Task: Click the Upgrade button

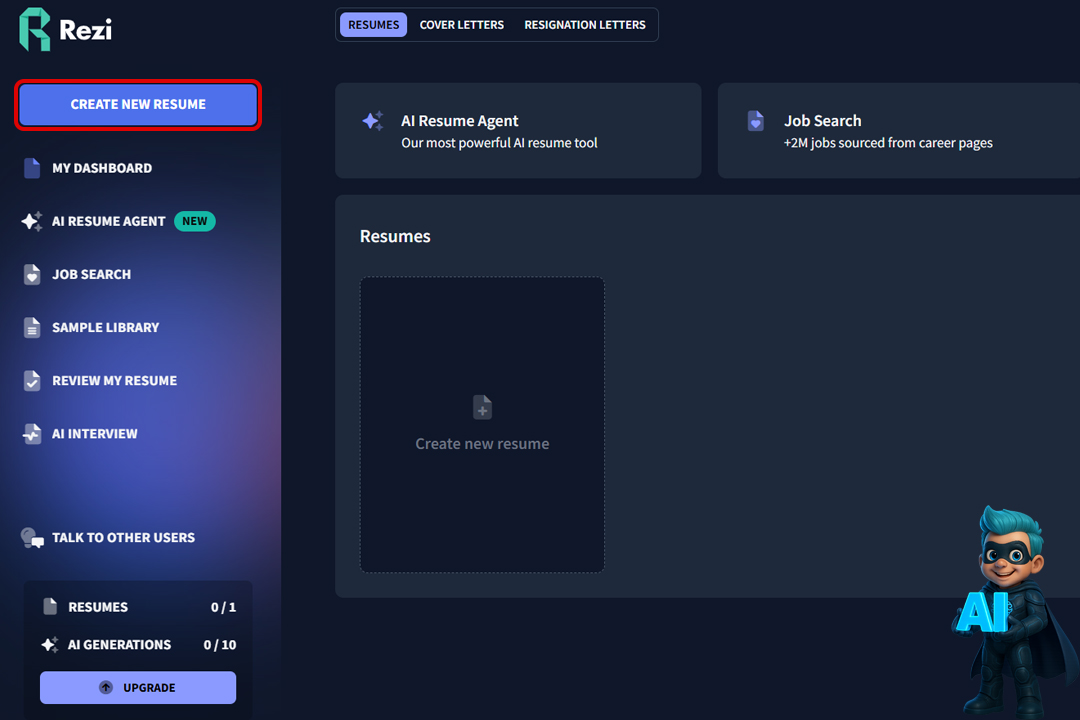Action: 138,688
